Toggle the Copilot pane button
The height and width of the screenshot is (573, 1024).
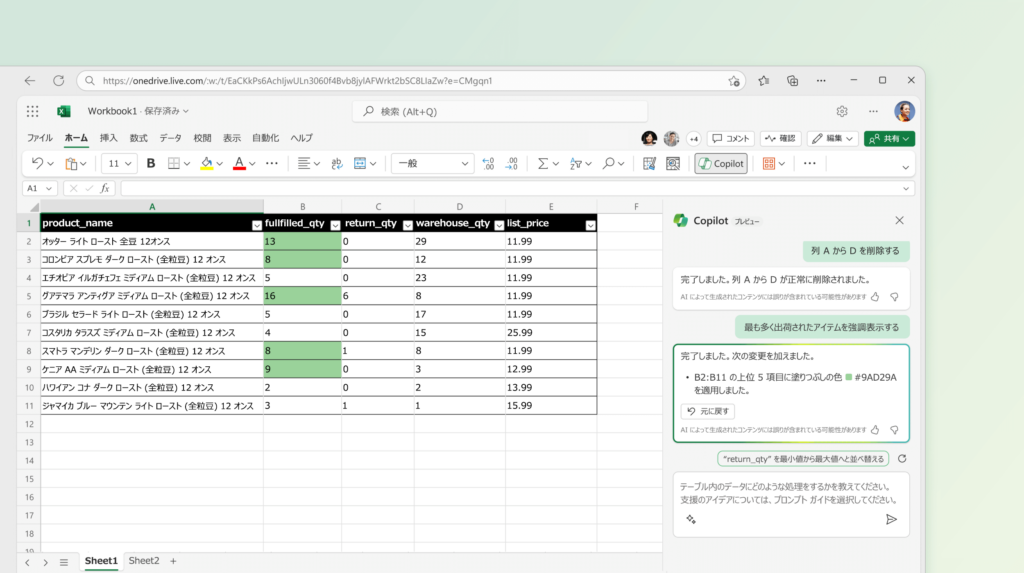click(x=721, y=163)
